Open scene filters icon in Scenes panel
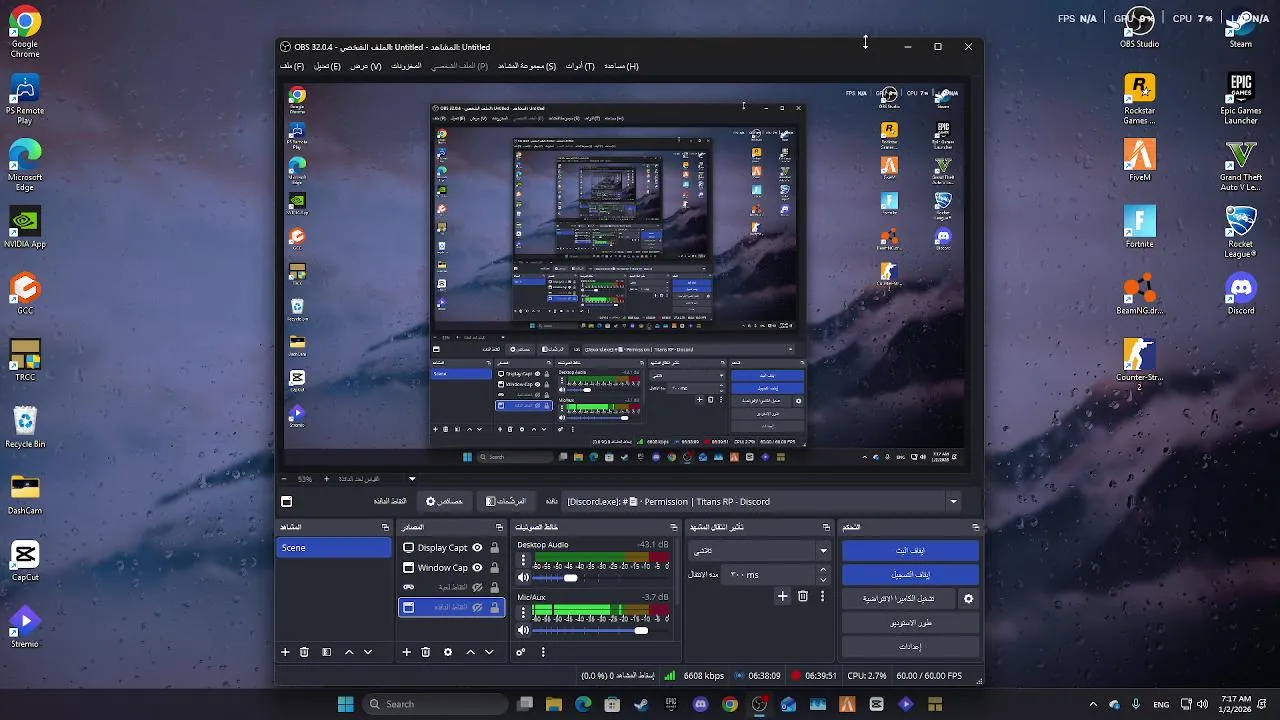 tap(326, 652)
